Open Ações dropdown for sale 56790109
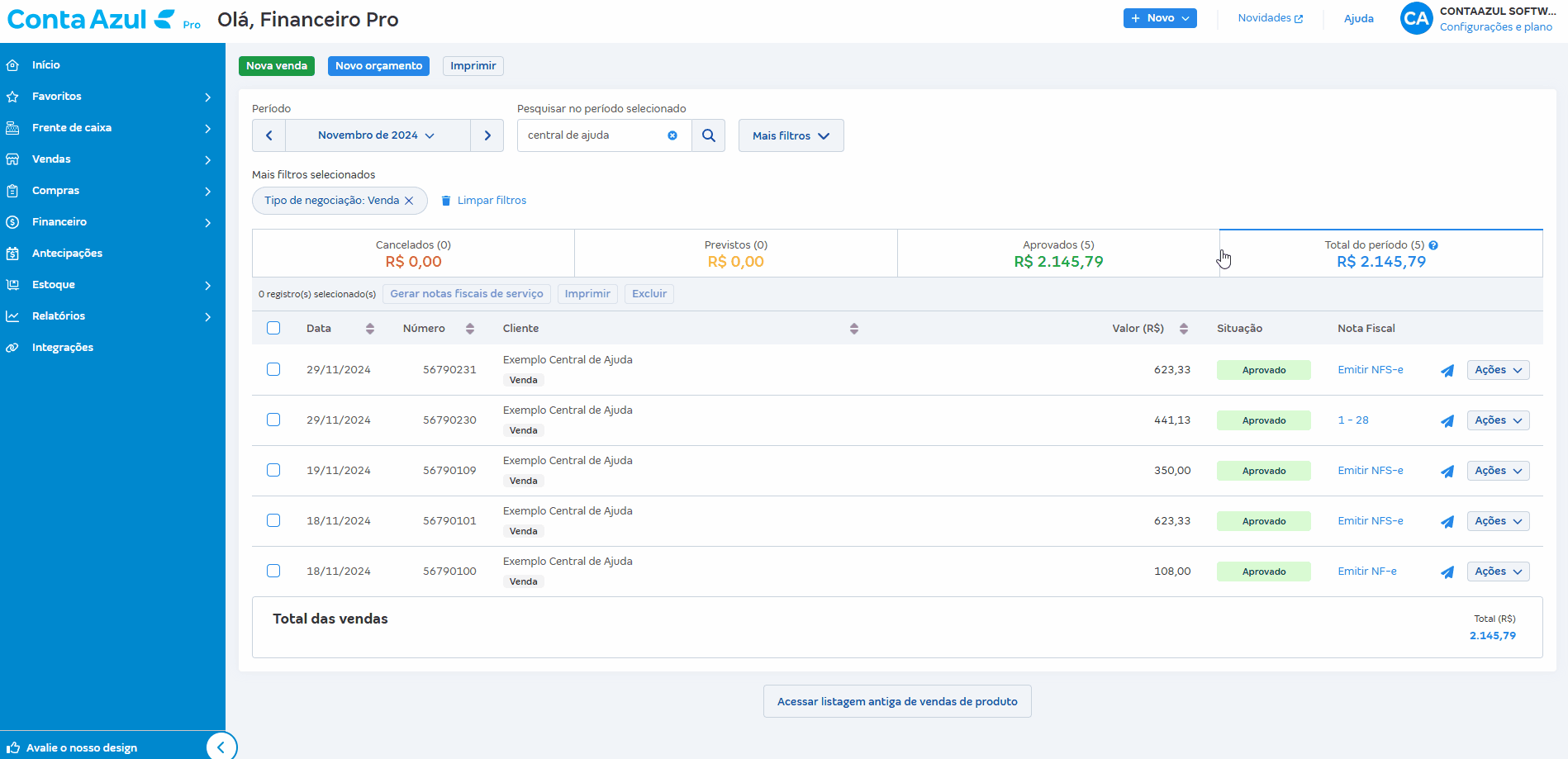This screenshot has height=759, width=1568. (x=1498, y=471)
